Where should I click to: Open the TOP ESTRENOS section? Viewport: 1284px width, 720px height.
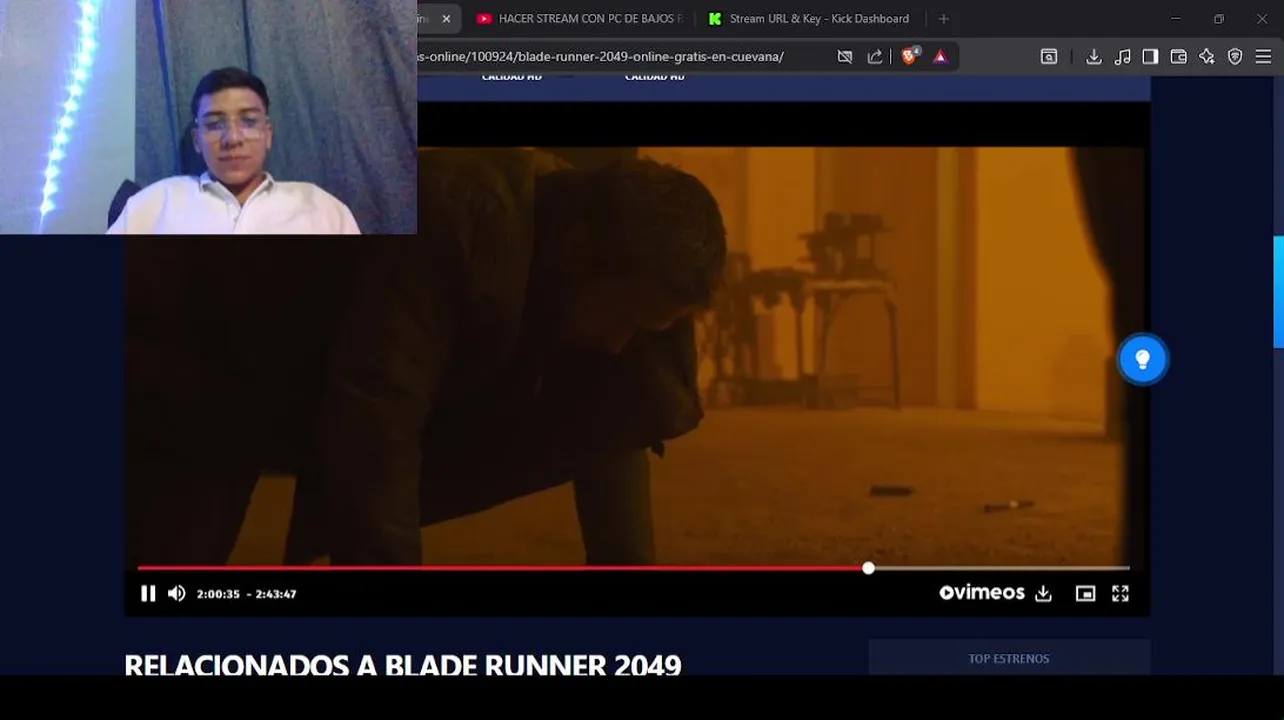click(x=1009, y=658)
